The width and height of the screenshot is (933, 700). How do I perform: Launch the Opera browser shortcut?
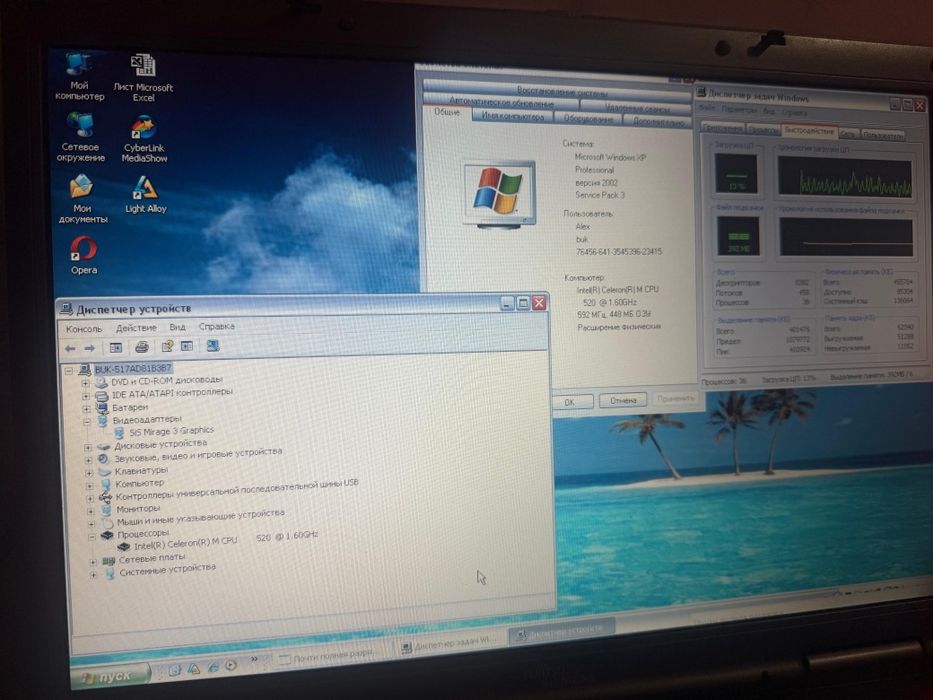coord(84,255)
